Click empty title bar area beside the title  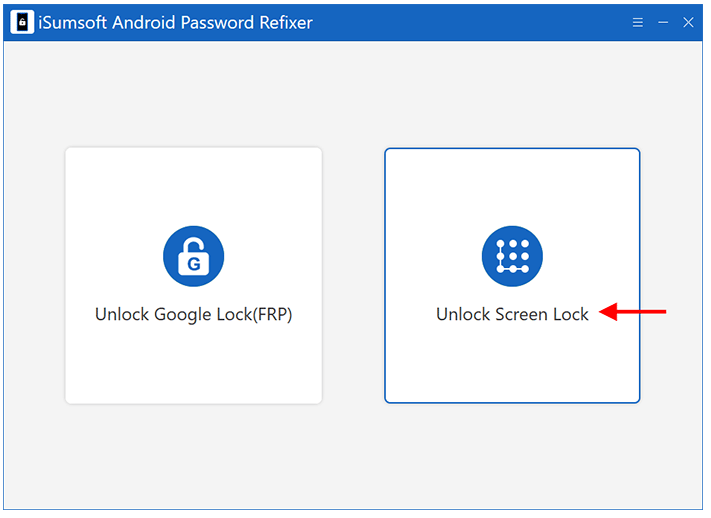pyautogui.click(x=472, y=22)
